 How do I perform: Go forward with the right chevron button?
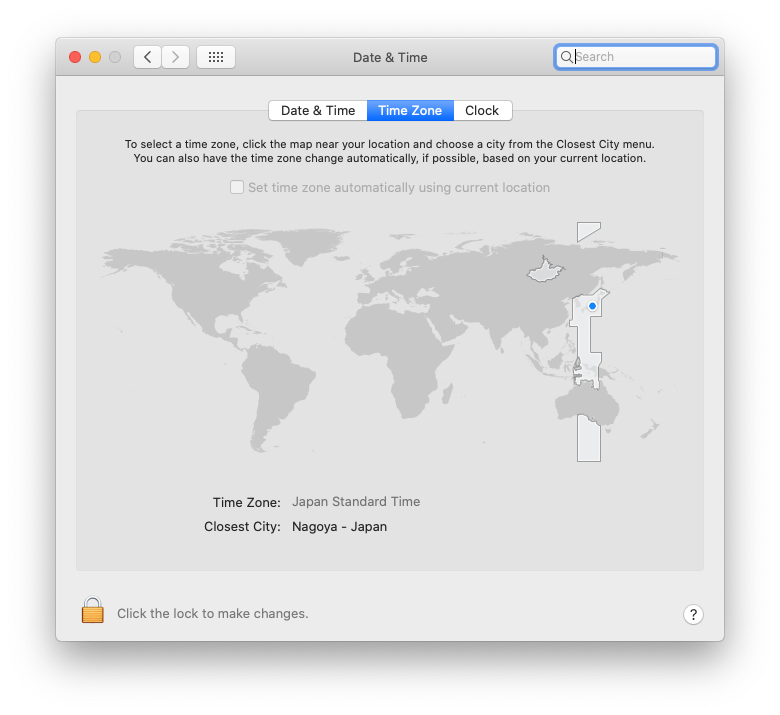tap(175, 57)
